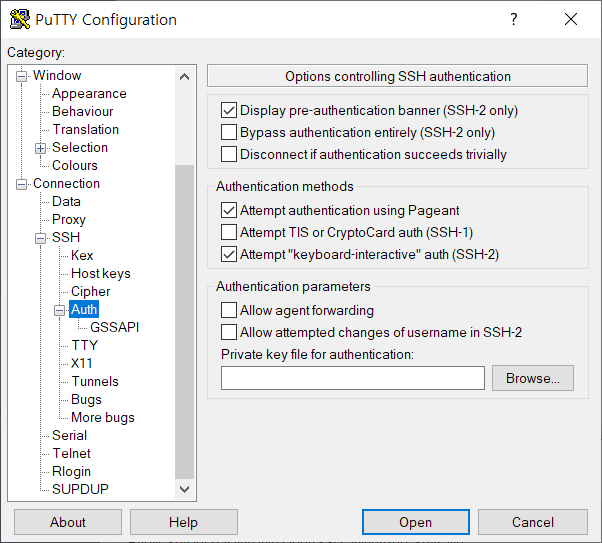Toggle Attempt authentication using Pageant checkbox
The width and height of the screenshot is (602, 543).
228,210
